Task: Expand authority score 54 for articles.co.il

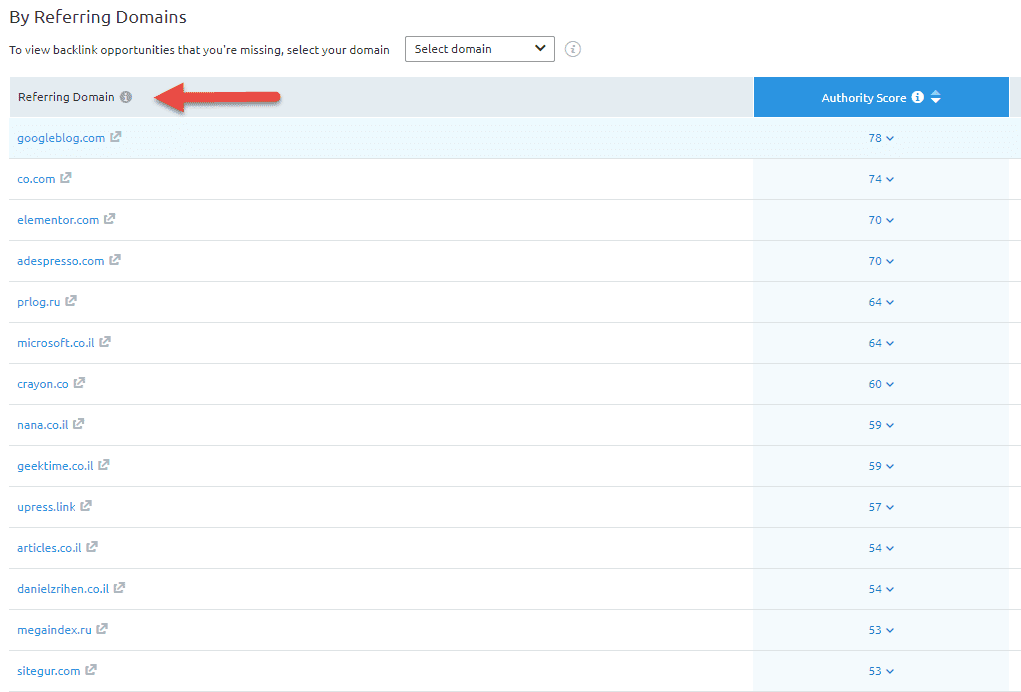Action: tap(881, 548)
